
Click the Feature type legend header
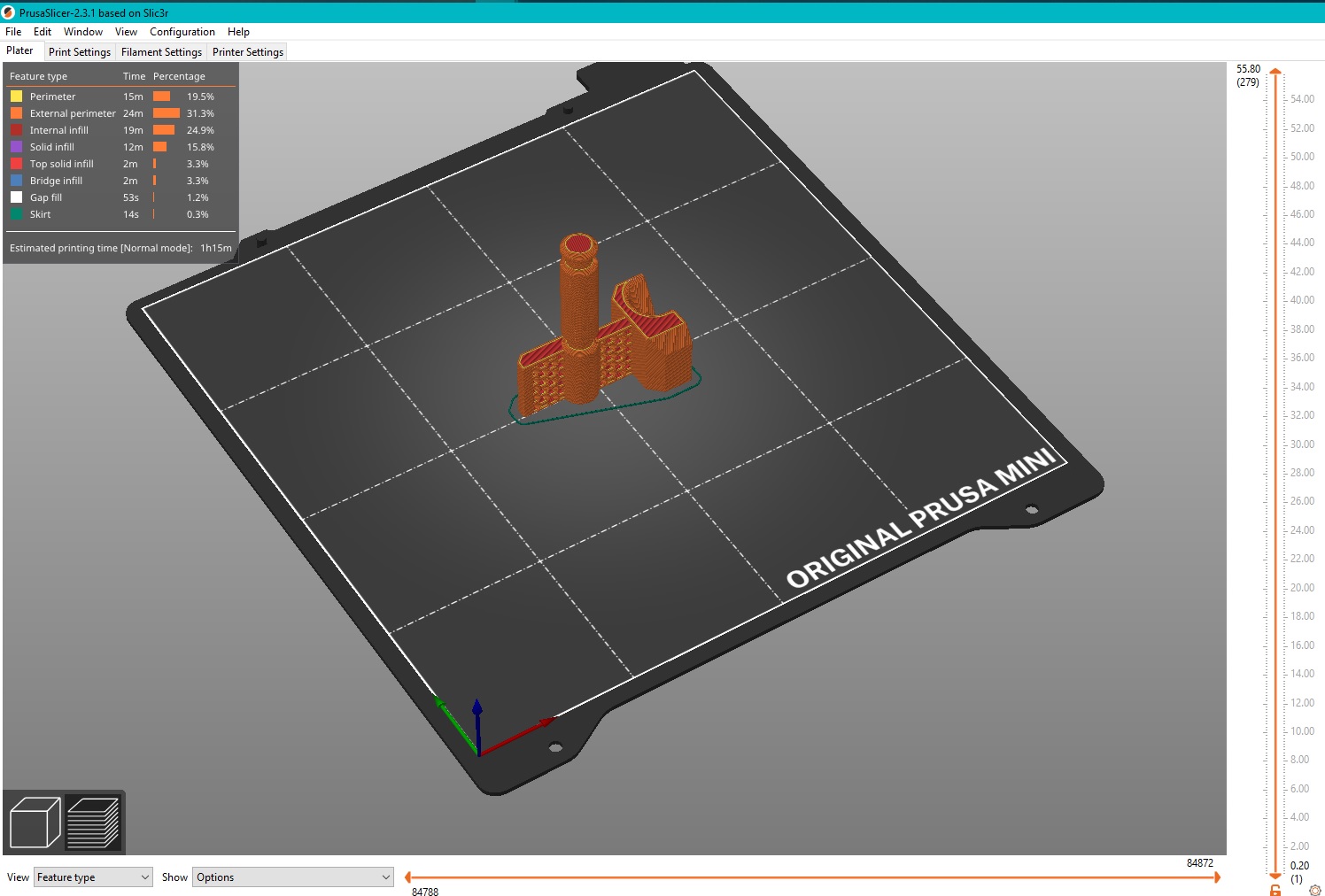pyautogui.click(x=38, y=76)
